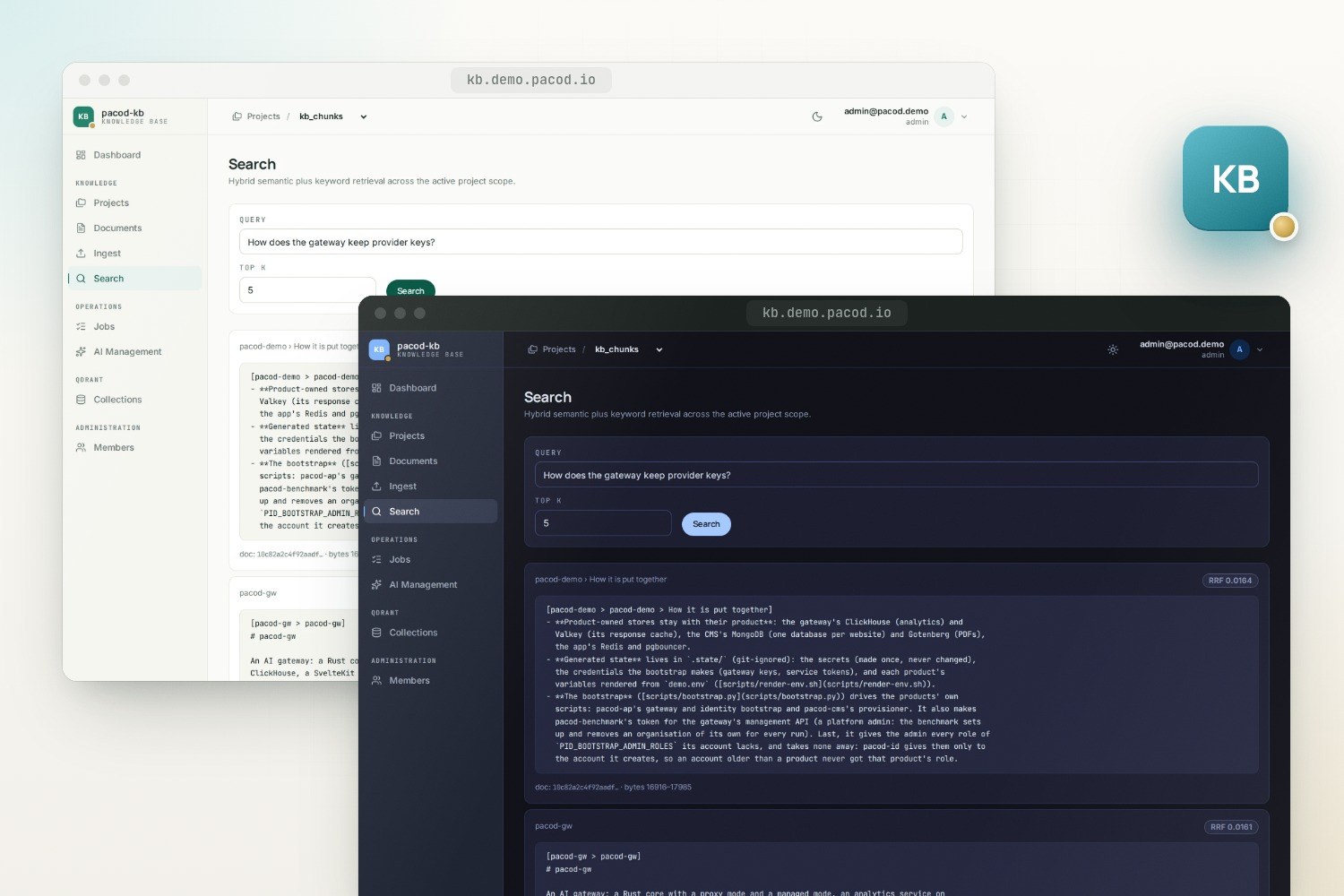Click the Projects breadcrumb in dark window

(552, 349)
